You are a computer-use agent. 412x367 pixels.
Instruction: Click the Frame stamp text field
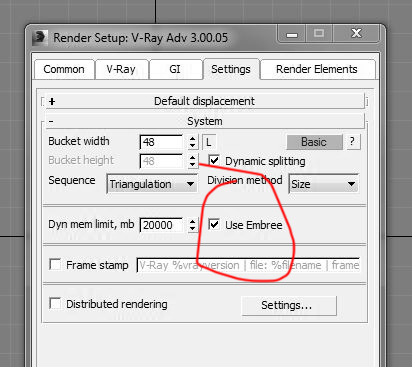click(x=248, y=265)
